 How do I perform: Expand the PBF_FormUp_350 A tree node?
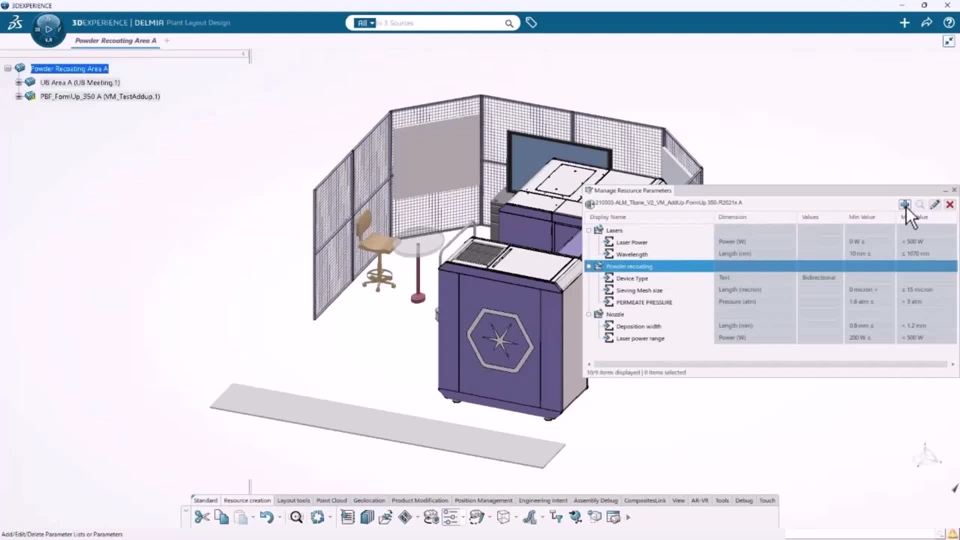click(x=18, y=96)
